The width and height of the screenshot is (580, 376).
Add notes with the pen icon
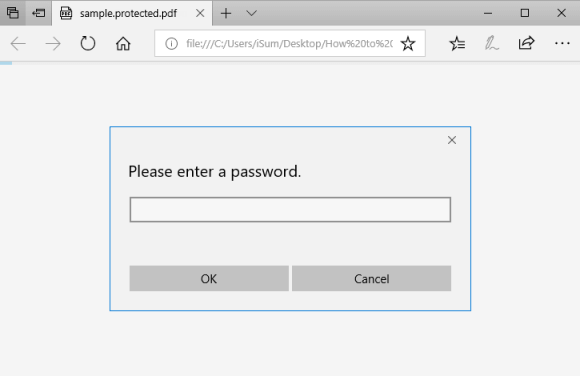(492, 44)
